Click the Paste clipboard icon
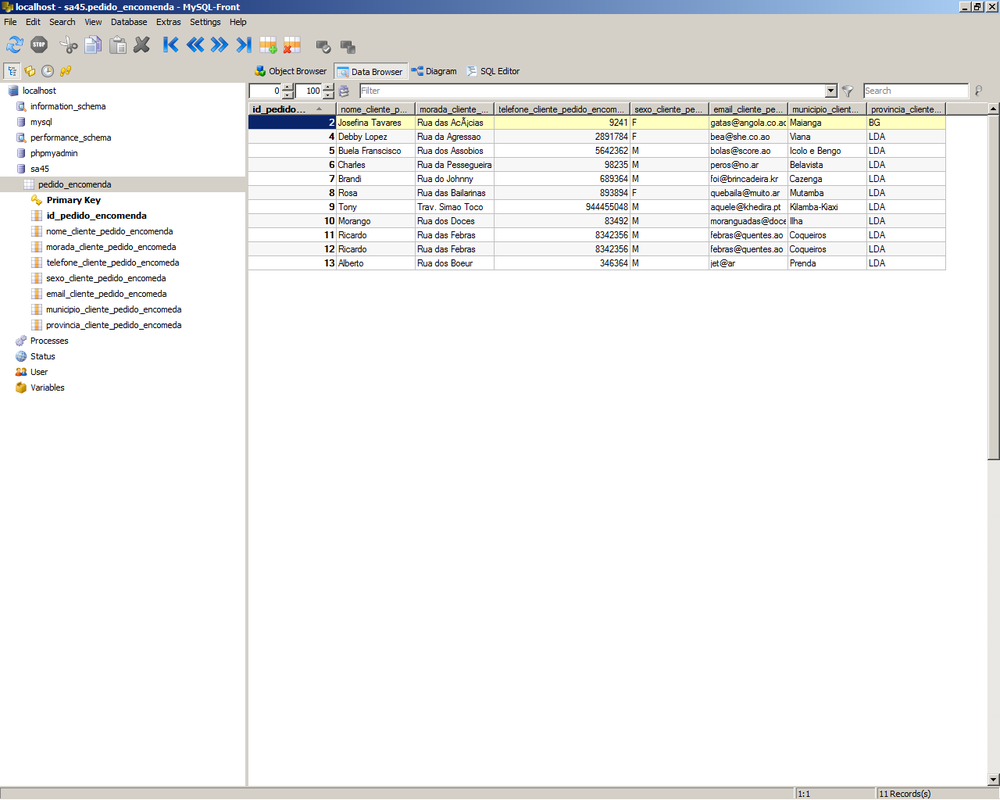Viewport: 1000px width, 800px height. tap(118, 44)
